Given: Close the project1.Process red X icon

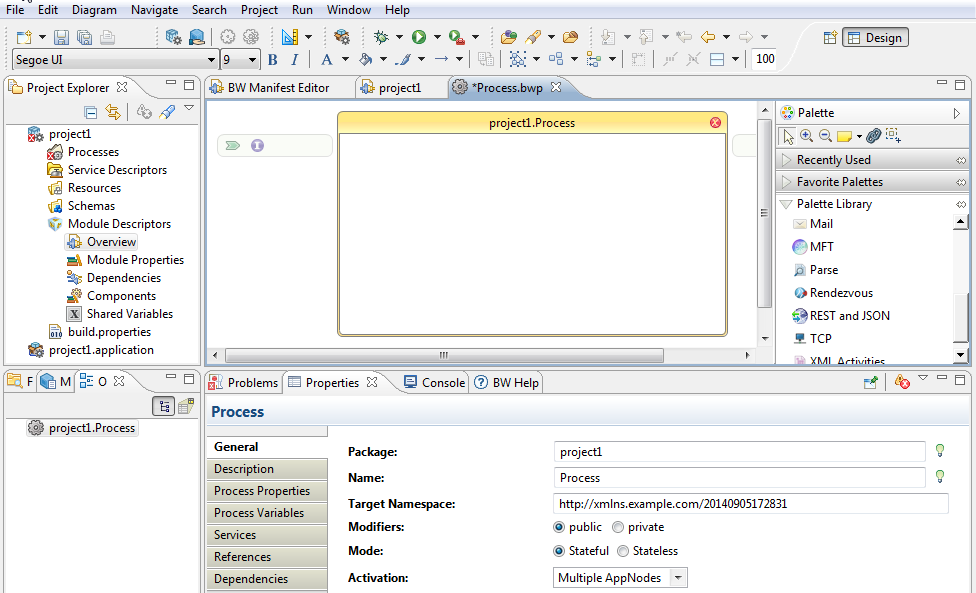Looking at the screenshot, I should (715, 123).
